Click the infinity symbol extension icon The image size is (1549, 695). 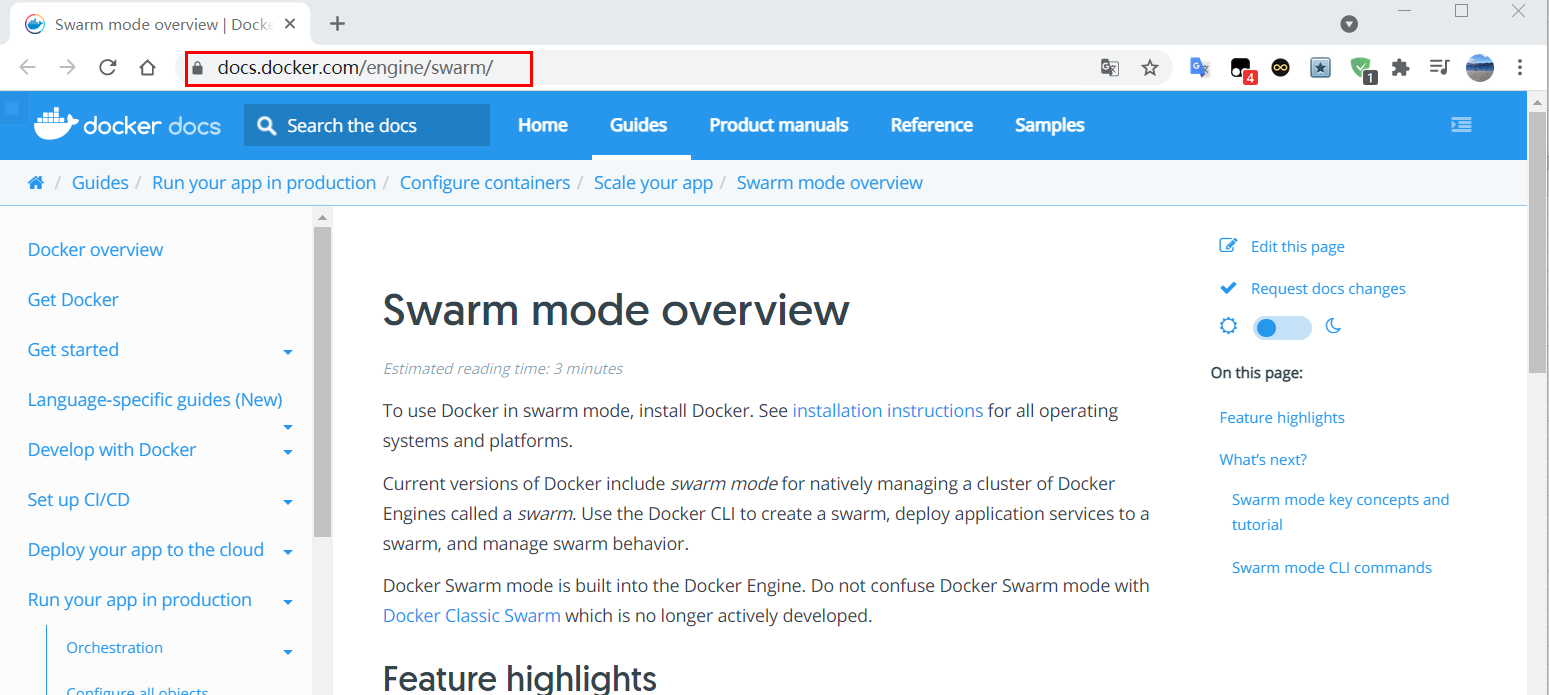1280,67
